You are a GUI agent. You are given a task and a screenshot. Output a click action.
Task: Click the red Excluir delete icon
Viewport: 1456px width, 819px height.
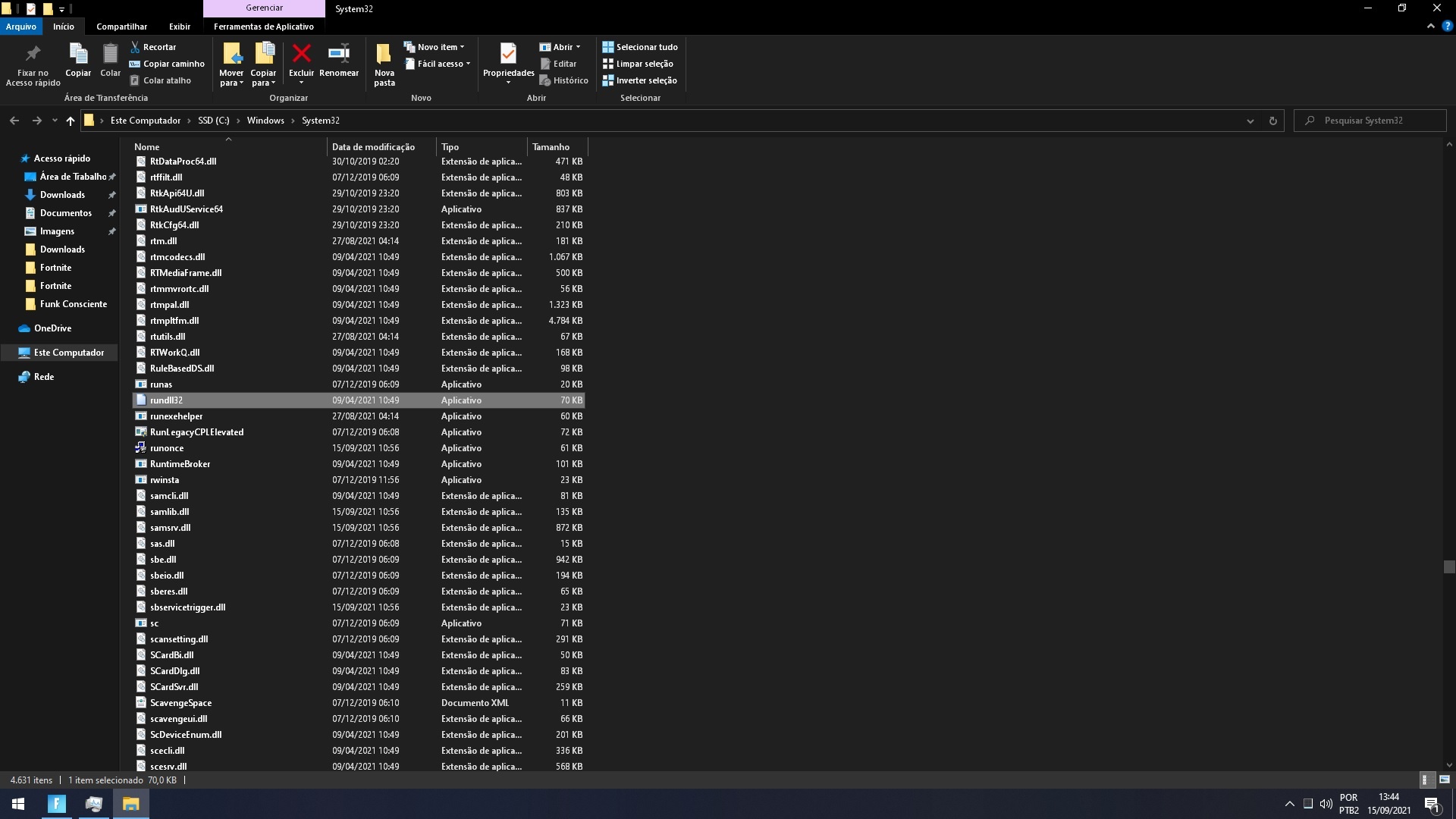click(301, 55)
